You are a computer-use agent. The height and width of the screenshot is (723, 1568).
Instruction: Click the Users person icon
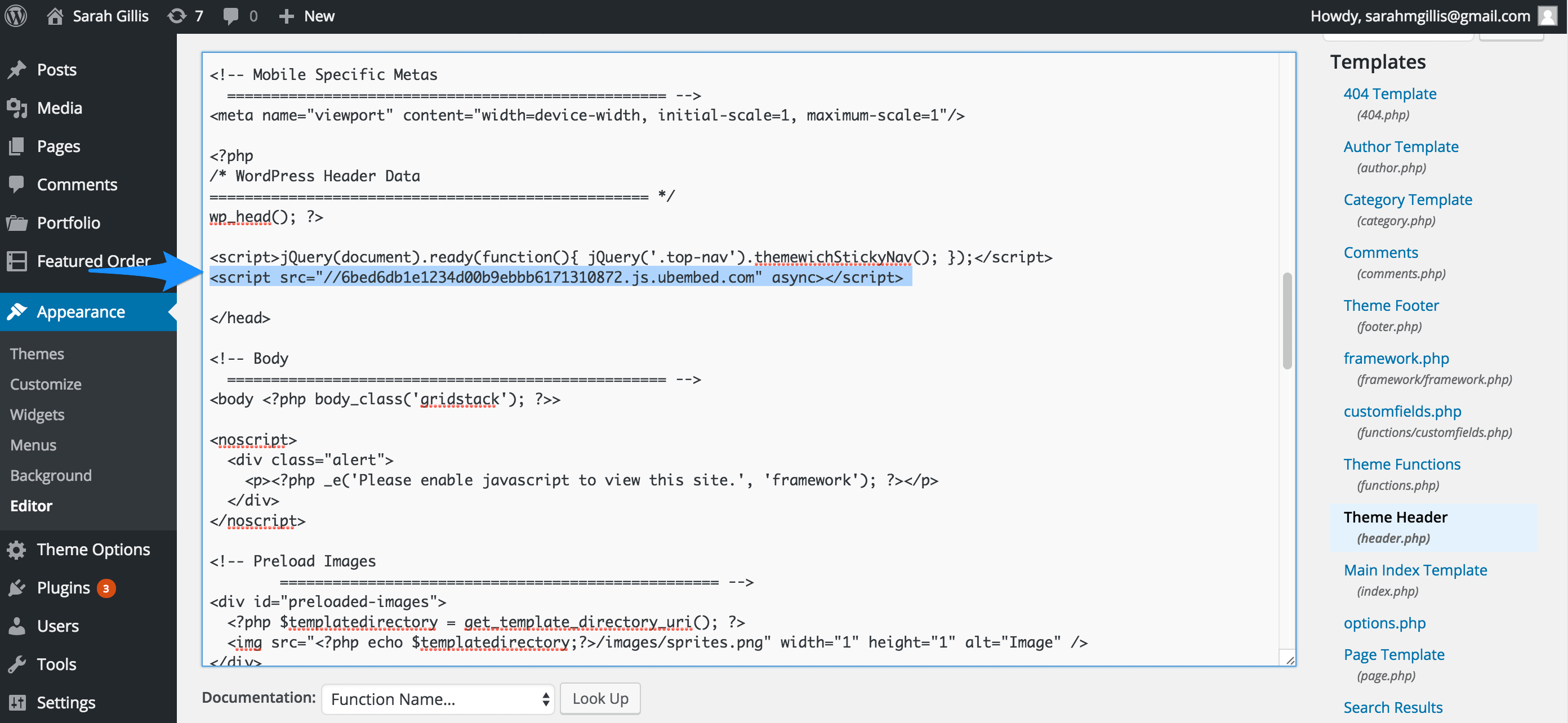click(17, 626)
